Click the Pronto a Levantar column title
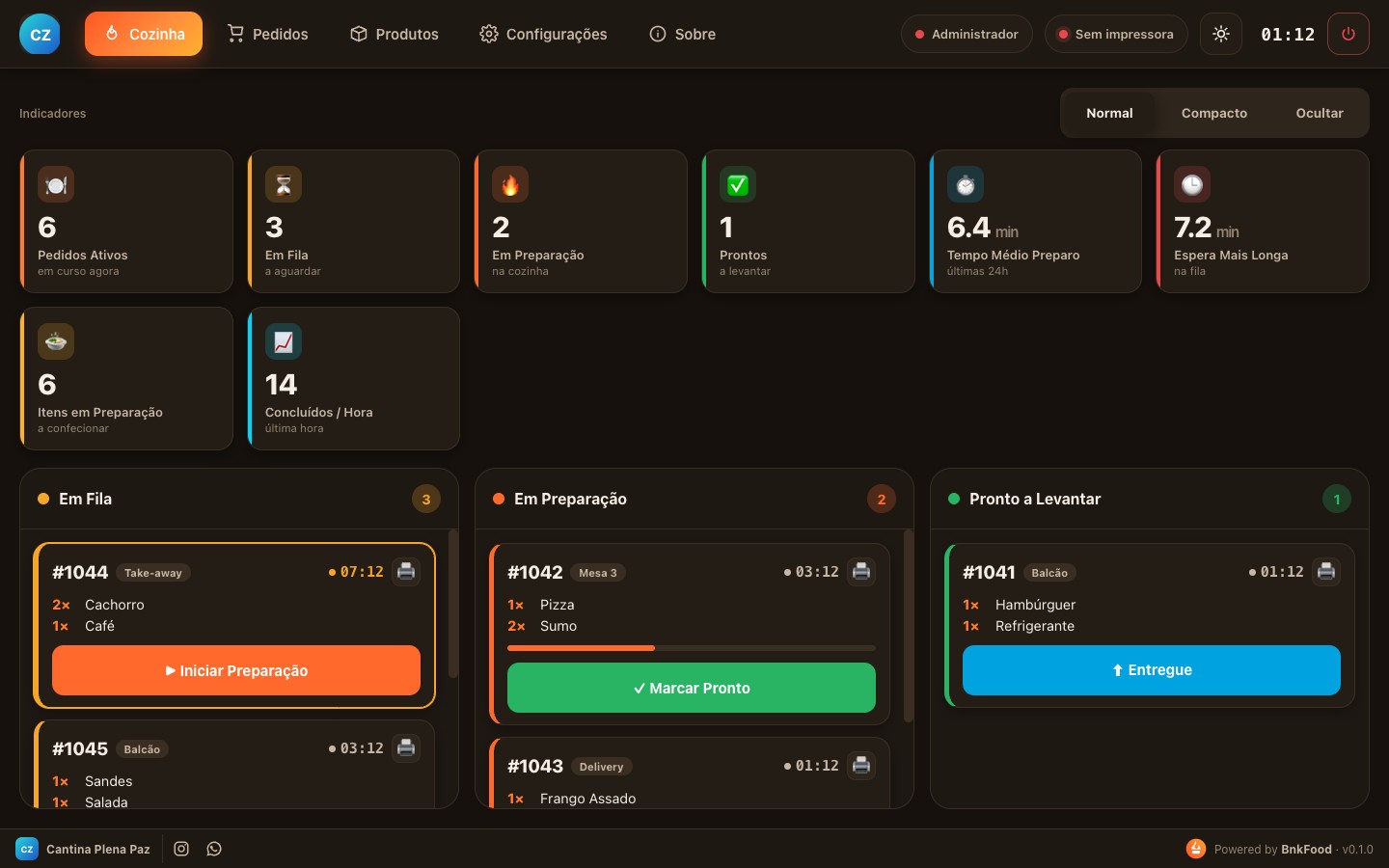 (1035, 499)
